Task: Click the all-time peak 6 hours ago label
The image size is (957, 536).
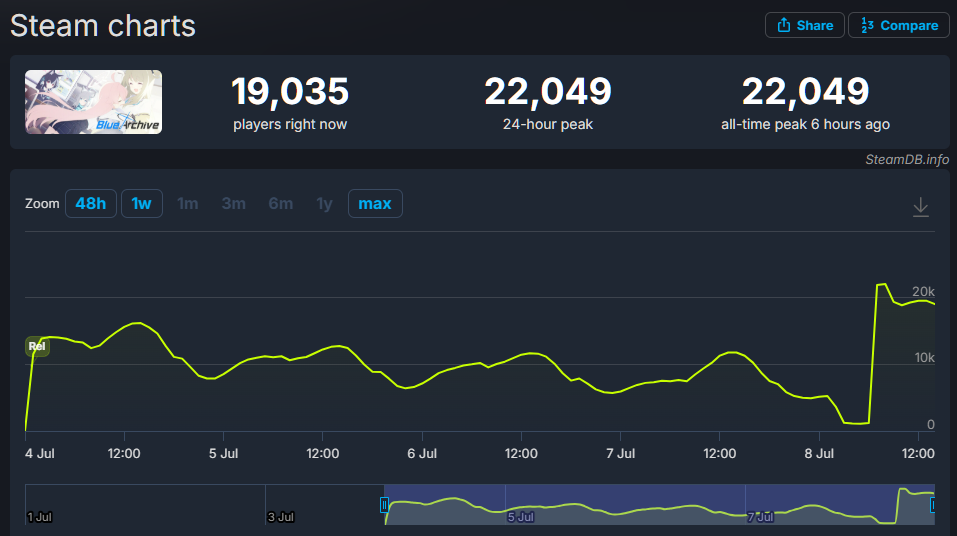Action: click(x=805, y=124)
